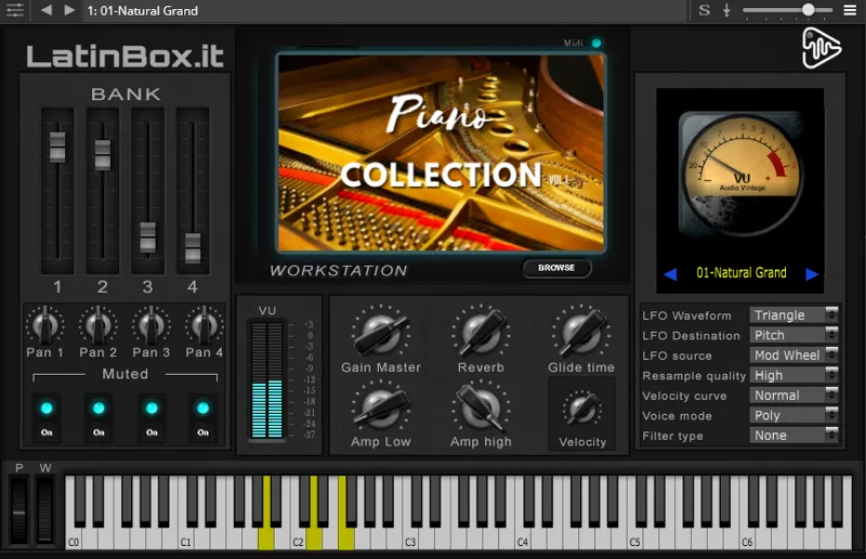Open LFO Waveform dropdown showing Triangle
Viewport: 866px width, 559px height.
tap(794, 315)
